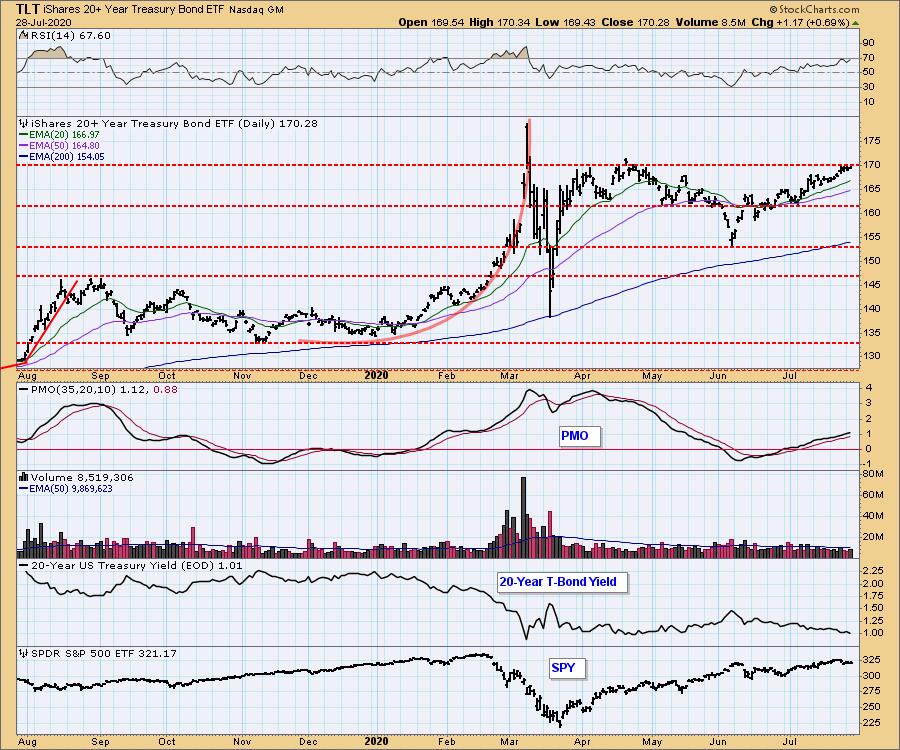Select the 20-Year T-Bond Yield annotation box
900x750 pixels.
click(562, 582)
